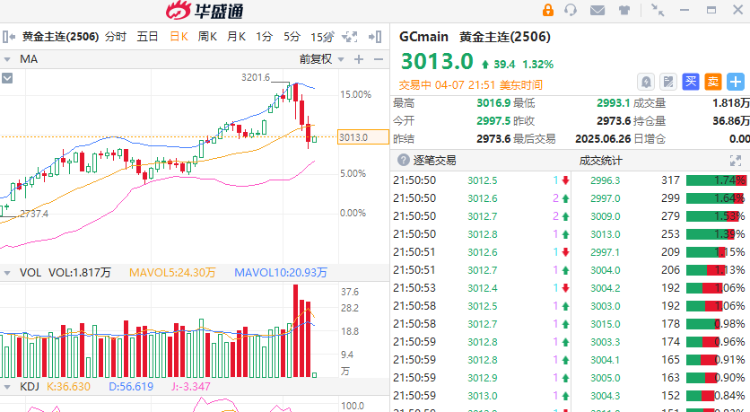Click the J:-3.347 KDJ value
Image resolution: width=750 pixels, height=412 pixels.
pyautogui.click(x=190, y=387)
